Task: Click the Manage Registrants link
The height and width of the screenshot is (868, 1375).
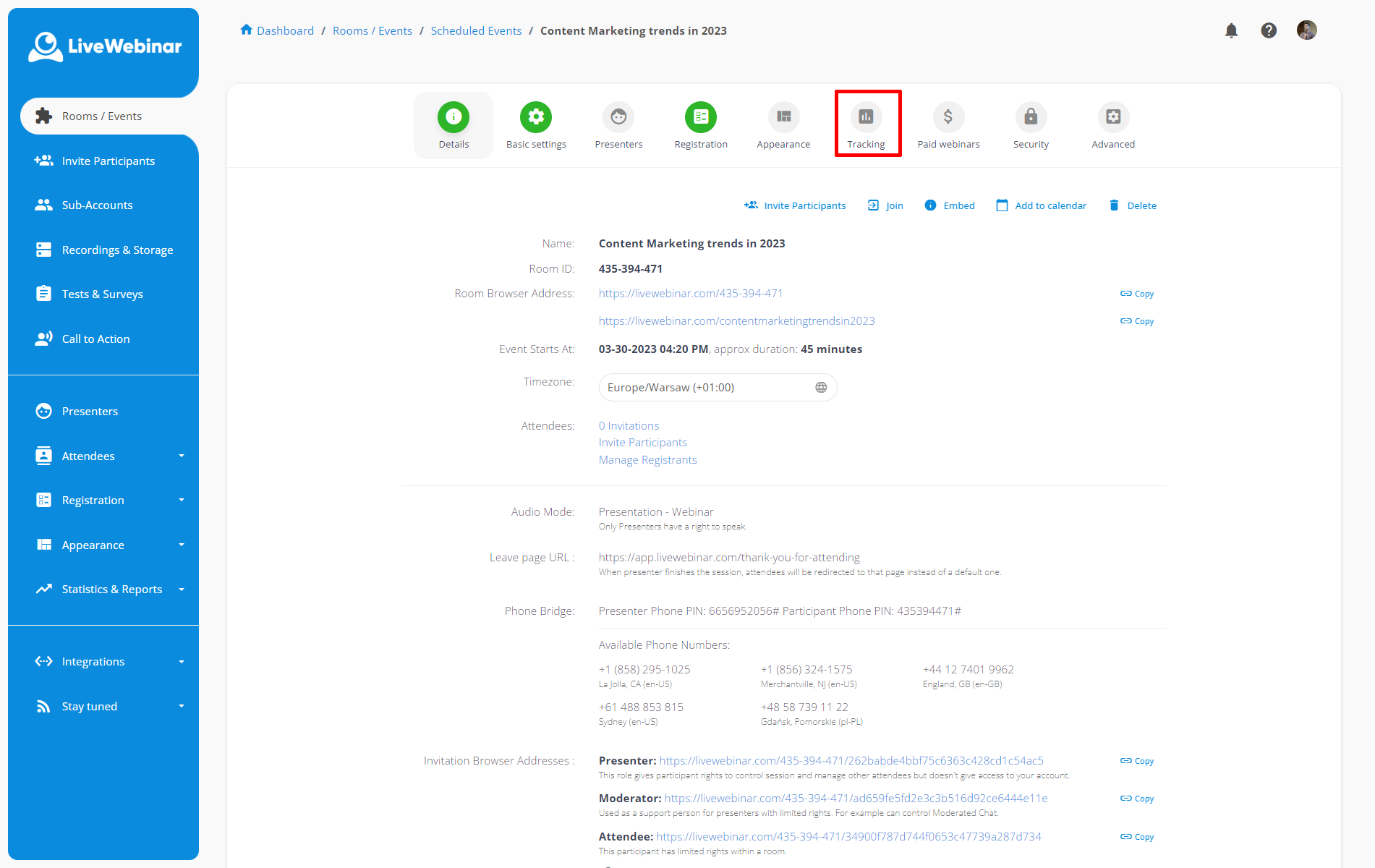Action: (647, 459)
